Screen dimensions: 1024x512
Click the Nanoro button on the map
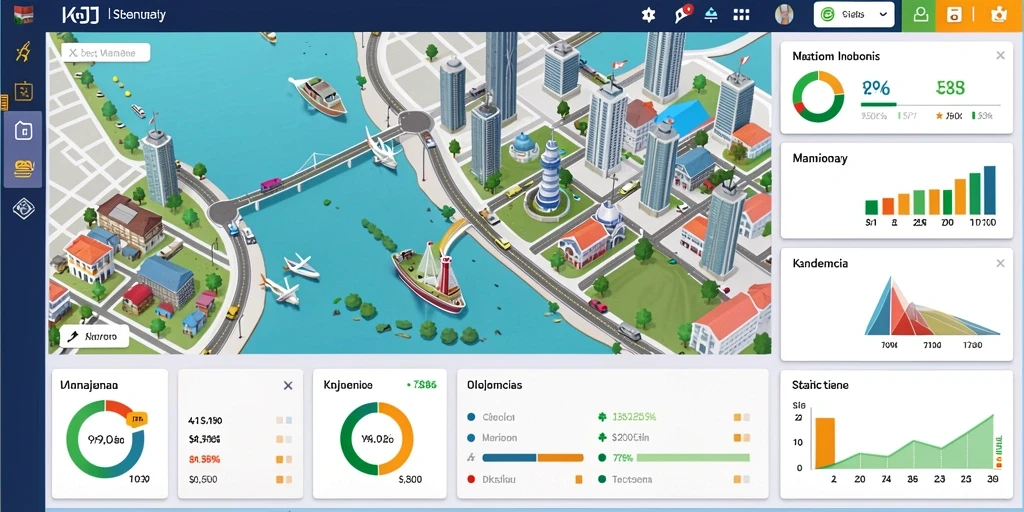click(94, 337)
